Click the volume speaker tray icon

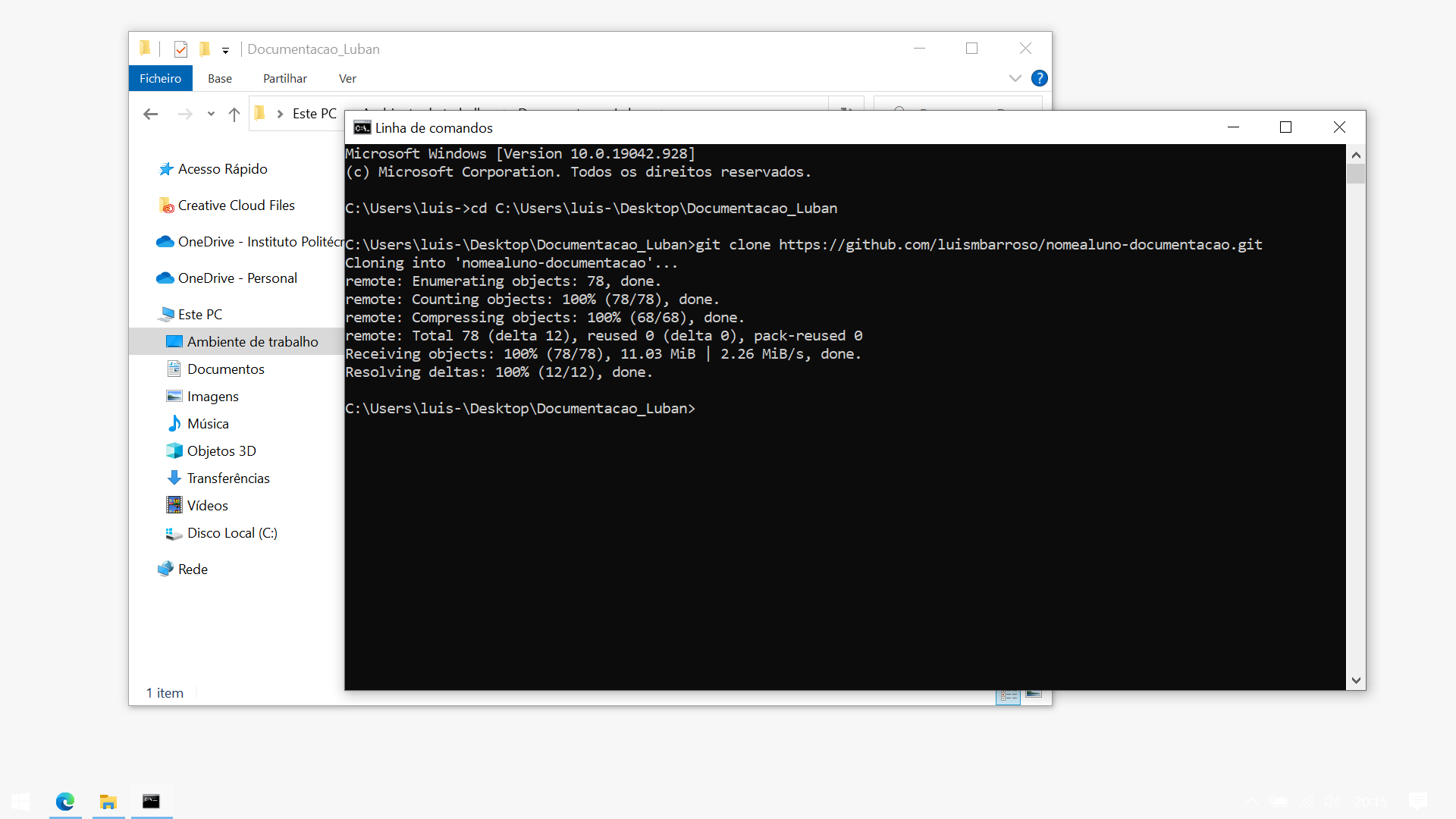click(1332, 802)
